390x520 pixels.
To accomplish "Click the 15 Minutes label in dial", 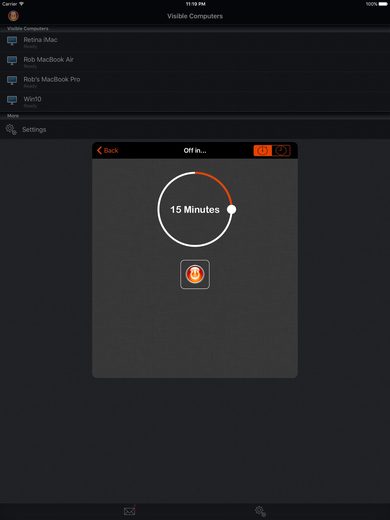I will [x=195, y=209].
